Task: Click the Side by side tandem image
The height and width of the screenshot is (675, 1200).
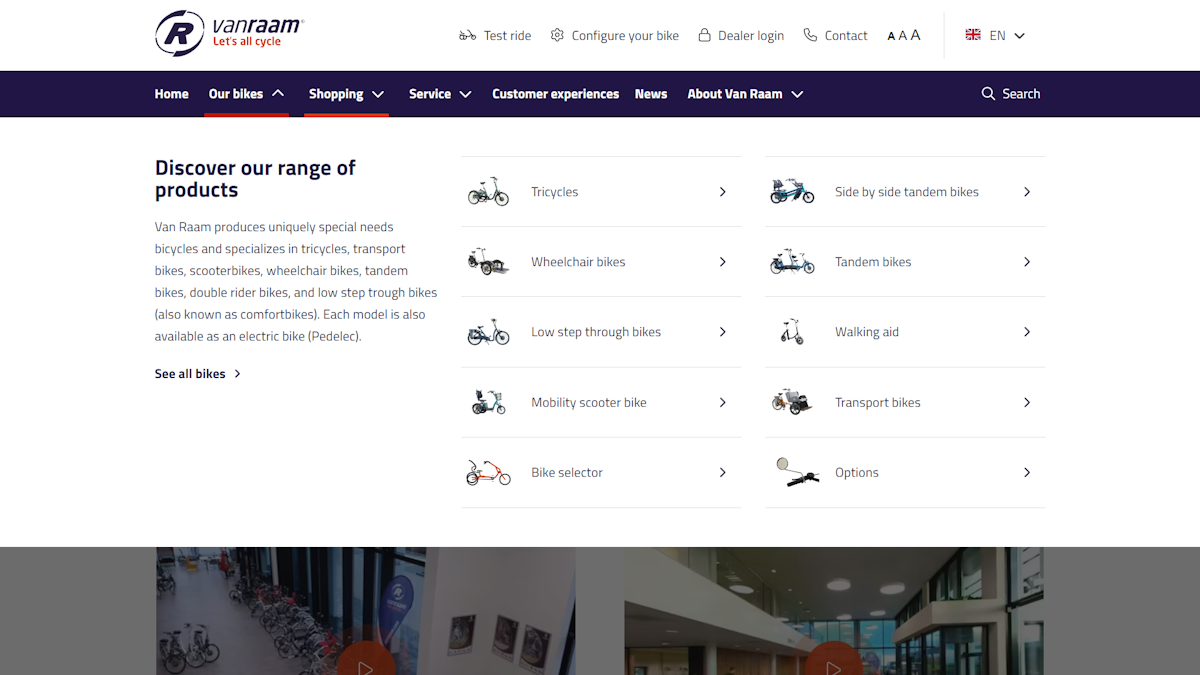Action: [x=792, y=191]
